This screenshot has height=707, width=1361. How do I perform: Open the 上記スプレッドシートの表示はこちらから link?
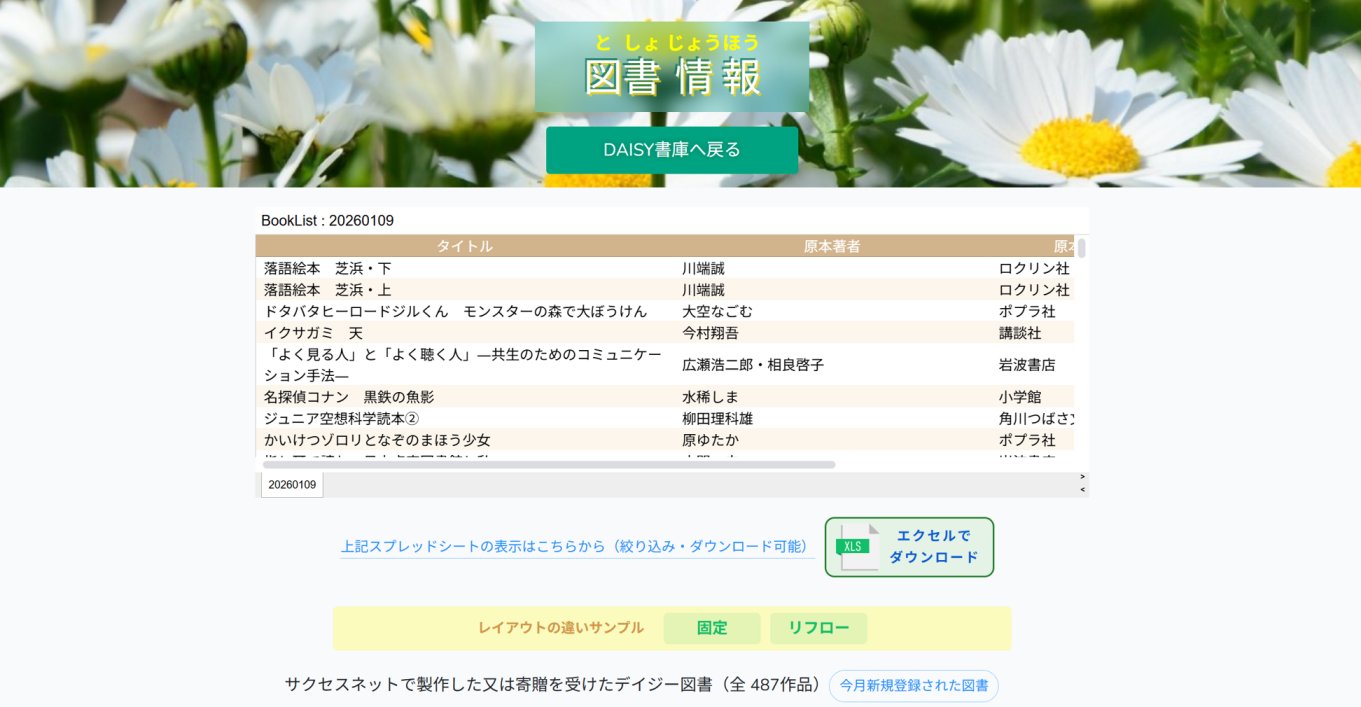576,546
